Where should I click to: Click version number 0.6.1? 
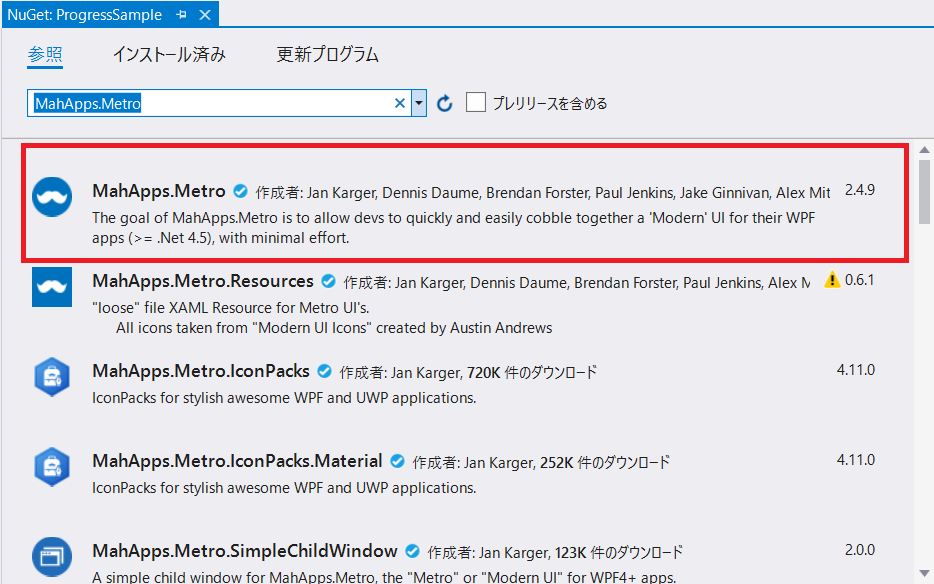[x=860, y=280]
